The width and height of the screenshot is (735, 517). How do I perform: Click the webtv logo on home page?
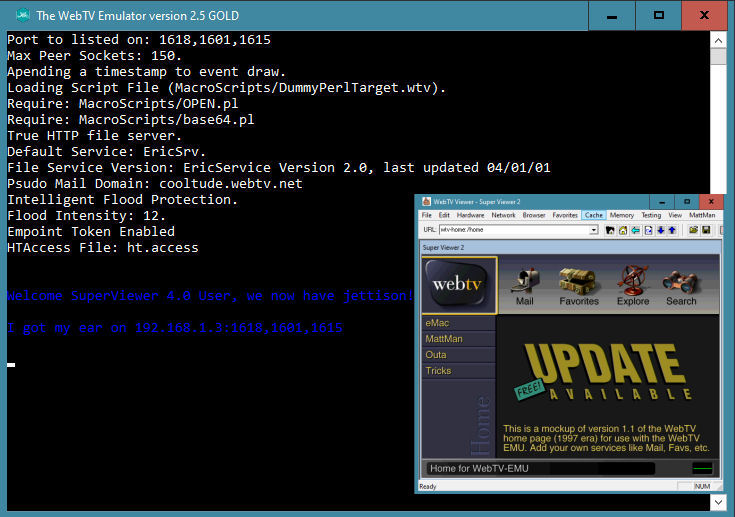click(x=459, y=285)
